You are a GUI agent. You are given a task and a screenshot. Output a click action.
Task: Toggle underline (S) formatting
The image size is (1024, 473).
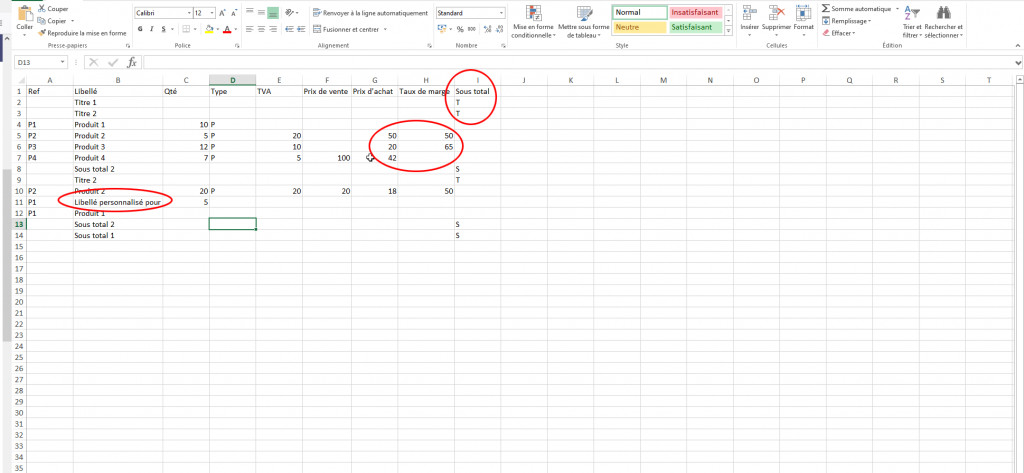(x=163, y=29)
